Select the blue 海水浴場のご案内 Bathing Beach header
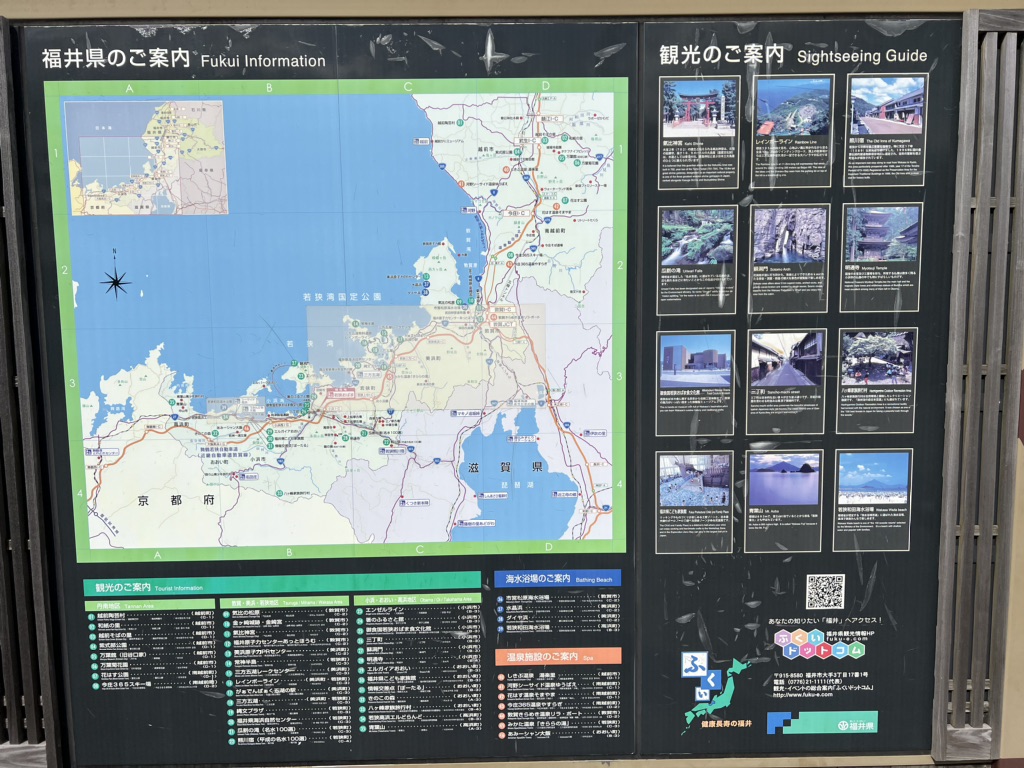 tap(558, 578)
